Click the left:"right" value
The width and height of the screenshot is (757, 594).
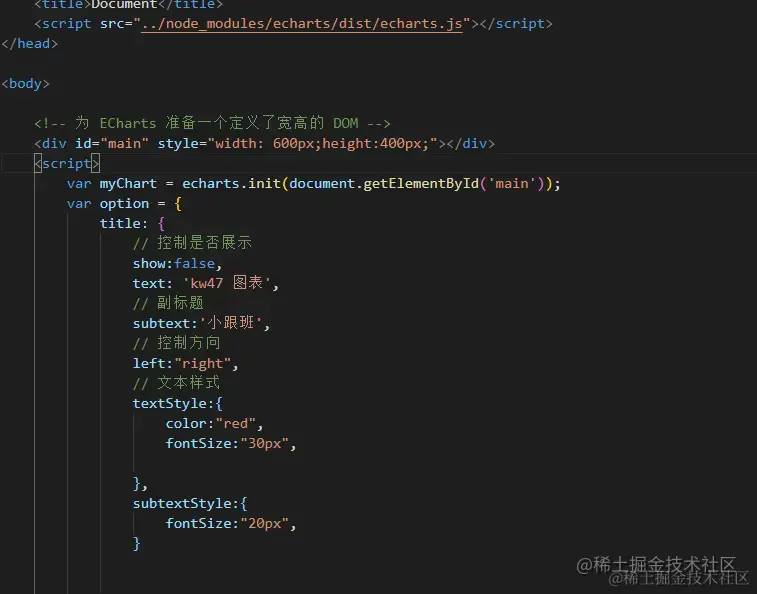[202, 363]
